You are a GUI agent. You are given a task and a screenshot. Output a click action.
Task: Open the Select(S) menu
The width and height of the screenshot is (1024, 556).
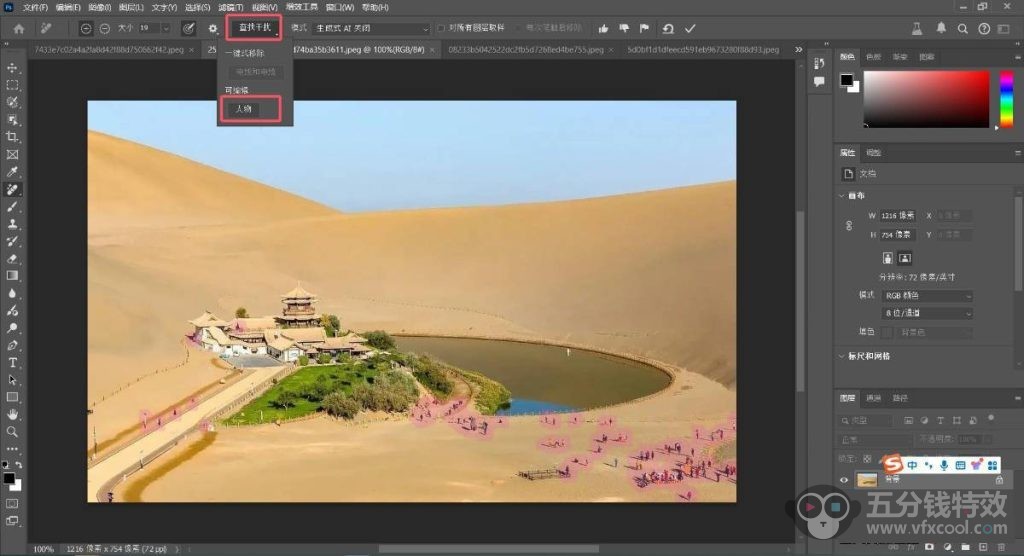pos(197,7)
